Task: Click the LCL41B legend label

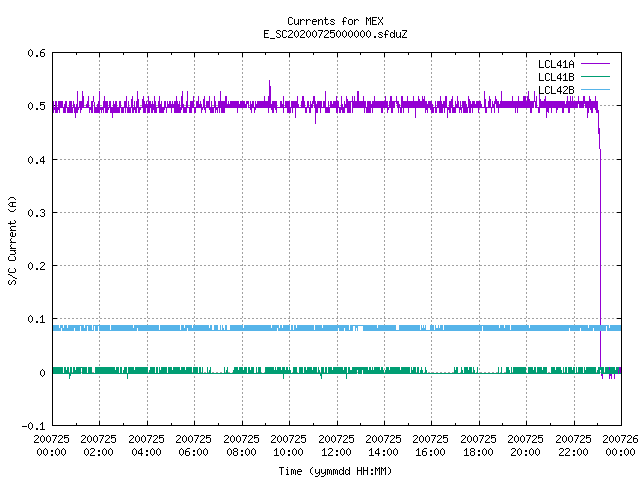Action: coord(556,77)
